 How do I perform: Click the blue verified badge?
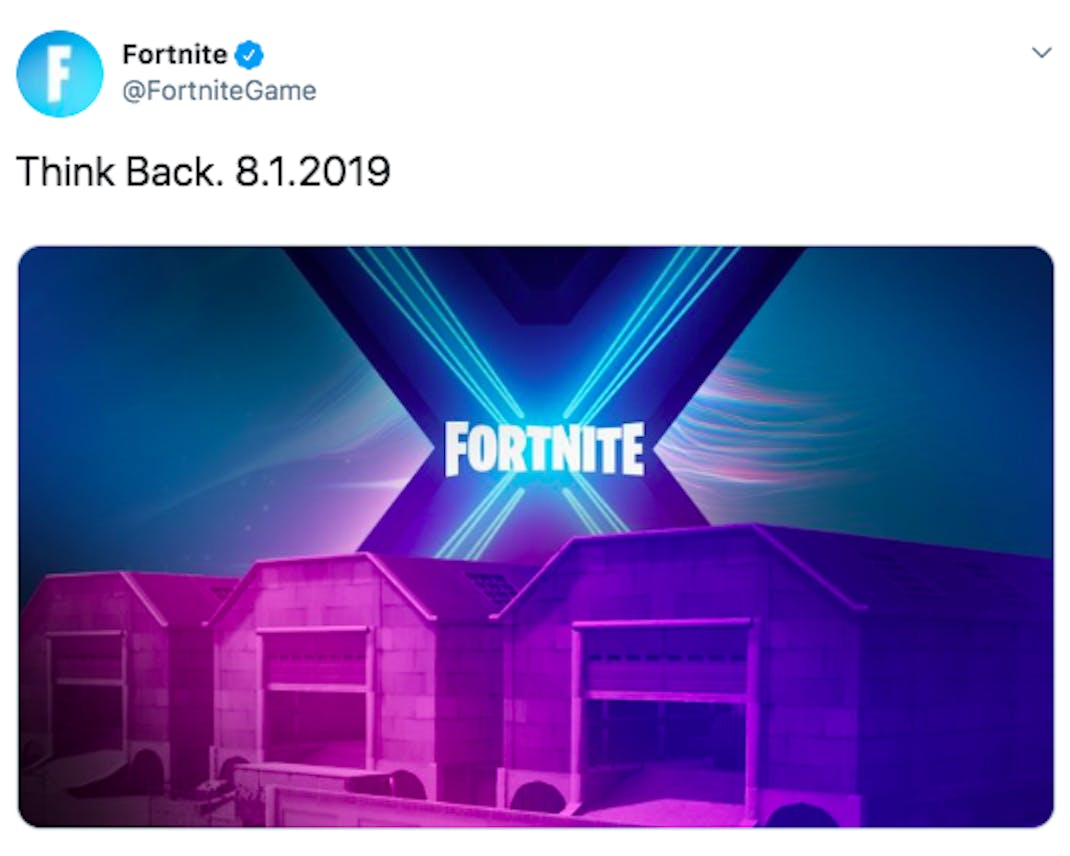pyautogui.click(x=249, y=55)
